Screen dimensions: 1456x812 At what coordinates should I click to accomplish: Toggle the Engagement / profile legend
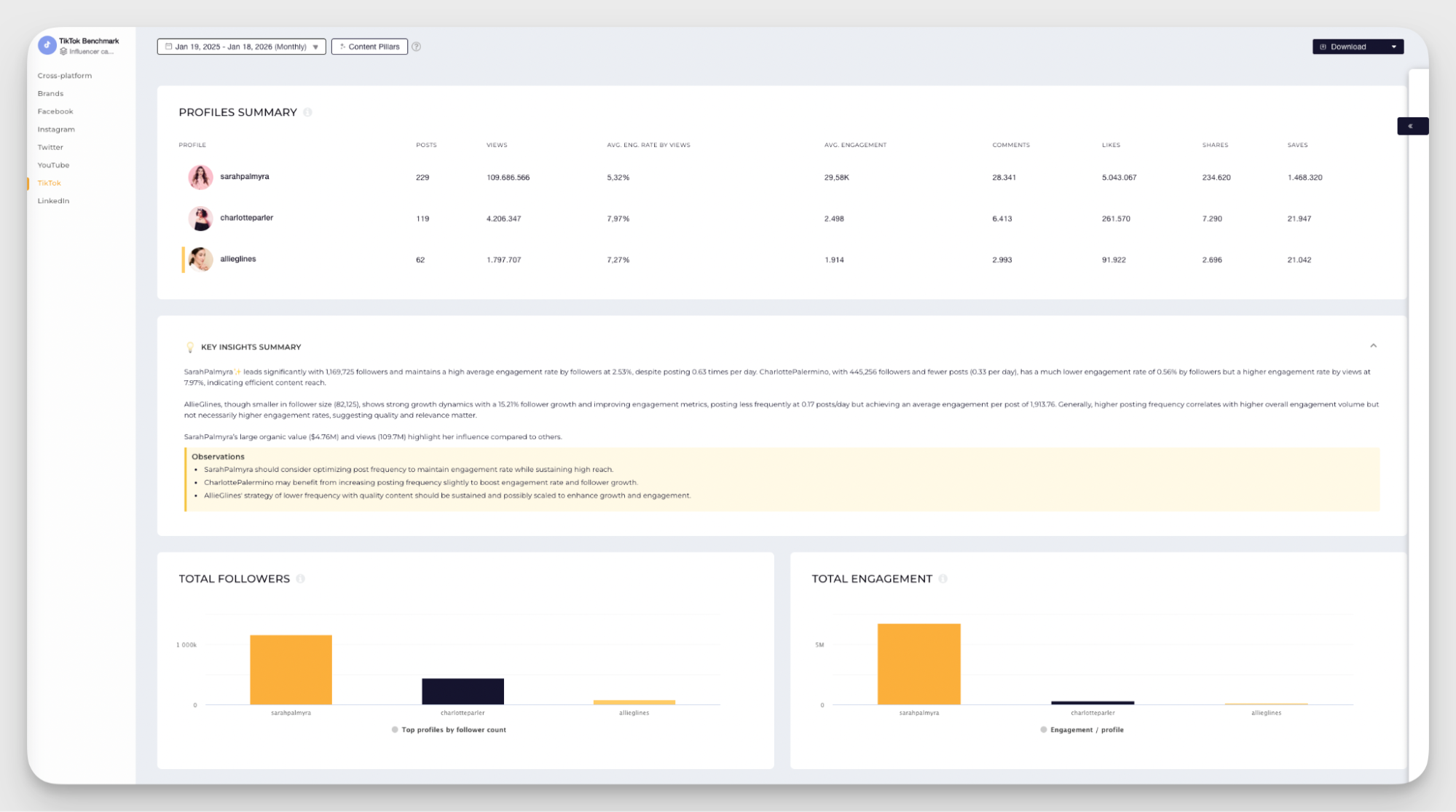coord(1082,729)
